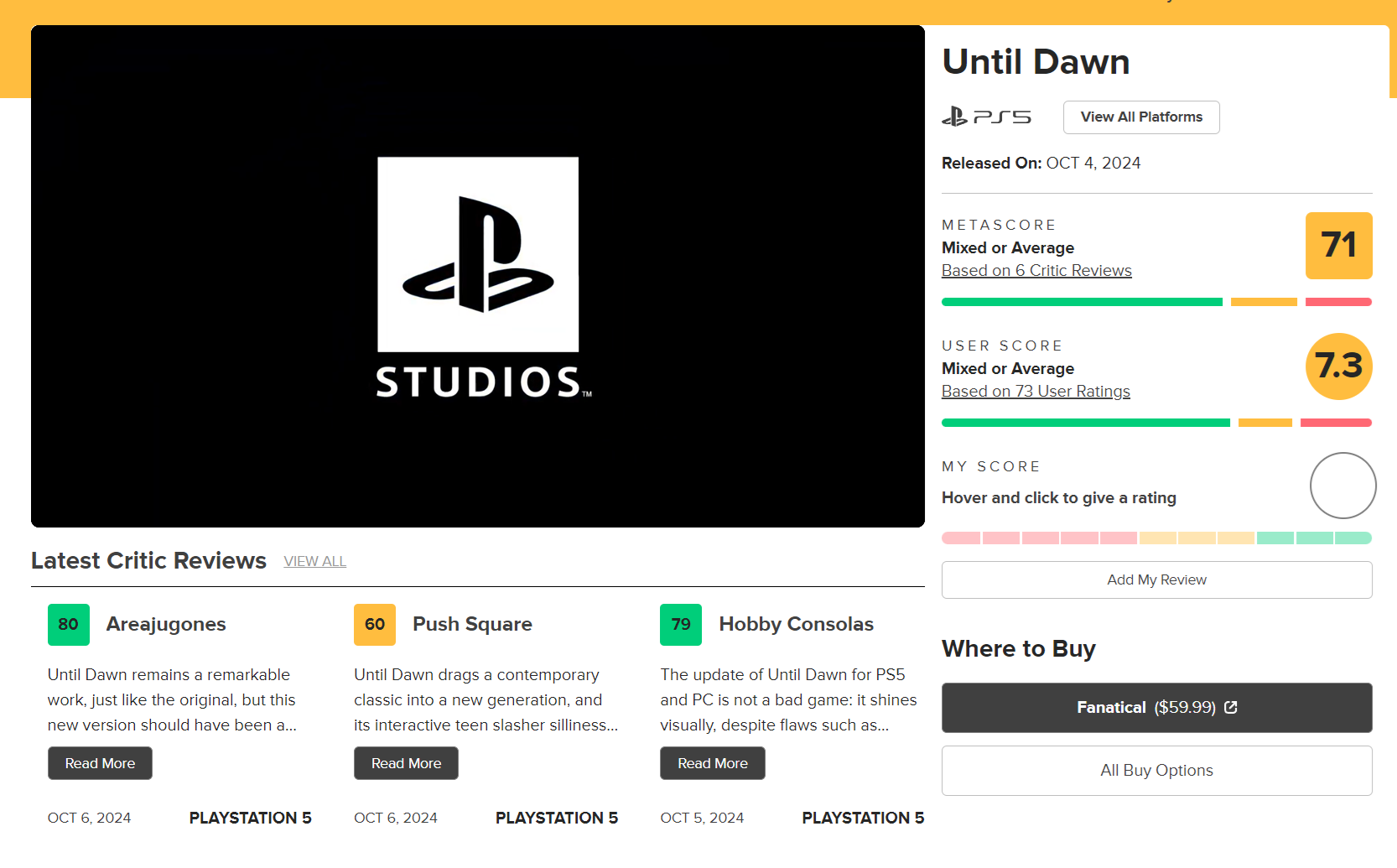Click PLAYSTATION 5 label under Areajugones review
The image size is (1397, 868).
pyautogui.click(x=250, y=818)
